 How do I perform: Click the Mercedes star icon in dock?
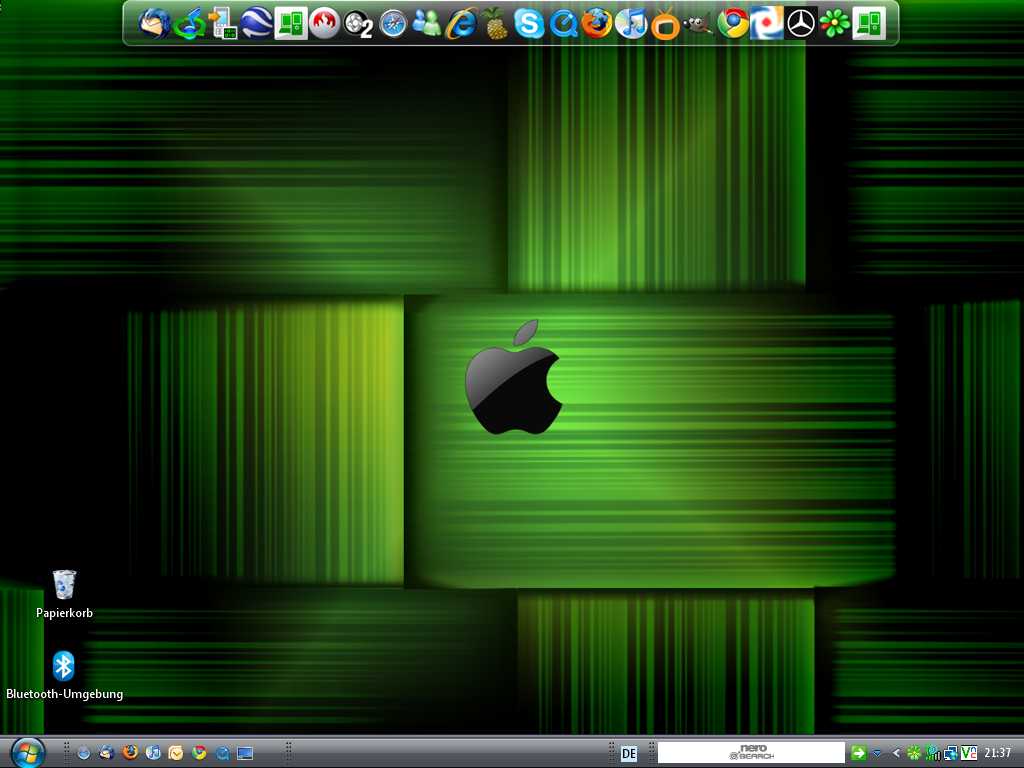pyautogui.click(x=801, y=24)
